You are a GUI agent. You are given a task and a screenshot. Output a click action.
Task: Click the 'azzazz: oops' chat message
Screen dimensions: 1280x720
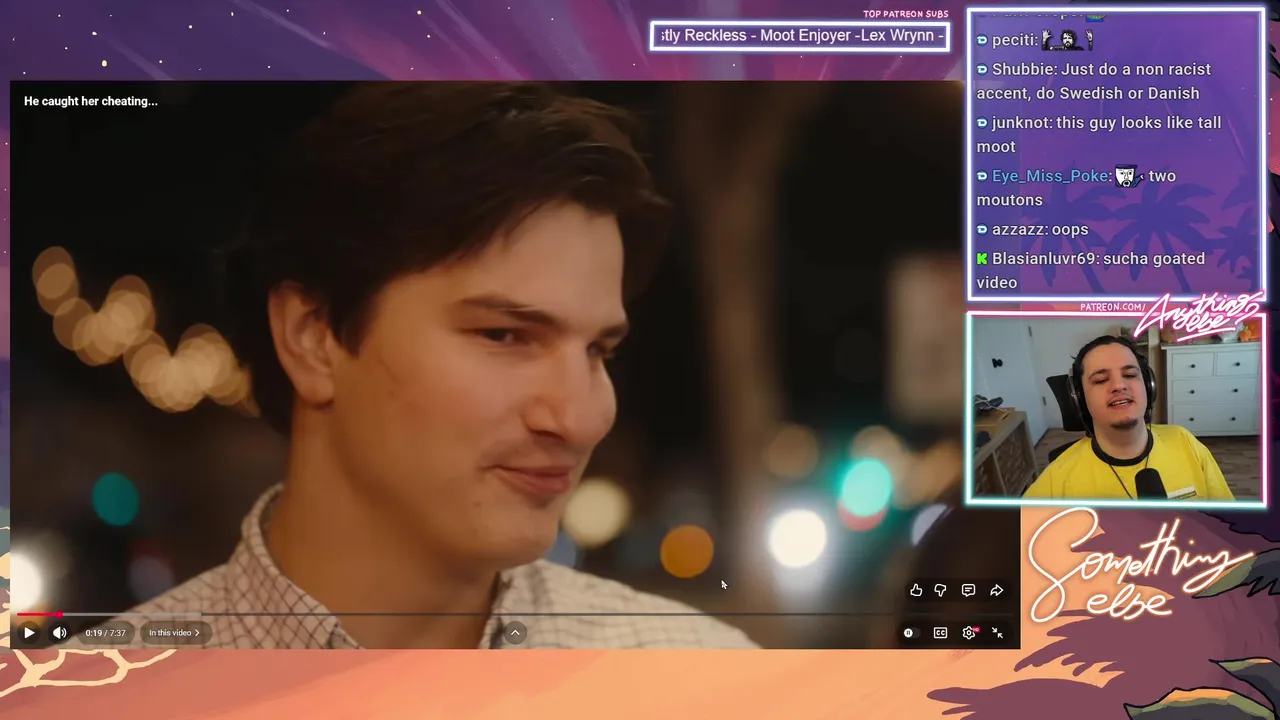(x=1032, y=230)
